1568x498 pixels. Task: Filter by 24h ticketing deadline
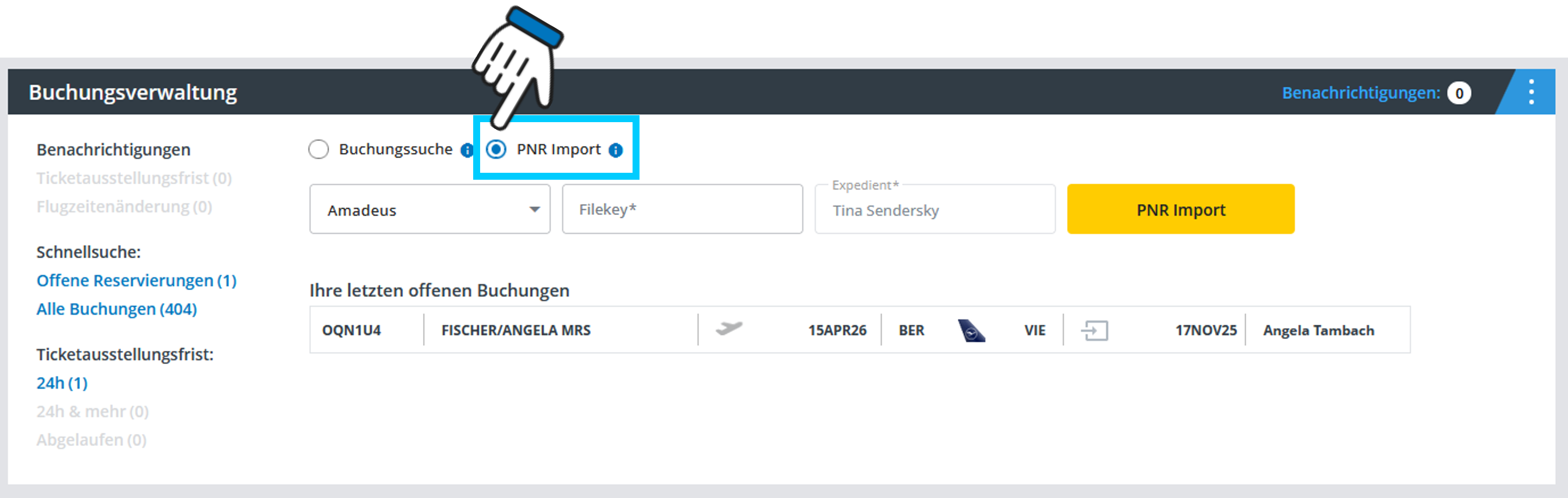click(x=62, y=383)
